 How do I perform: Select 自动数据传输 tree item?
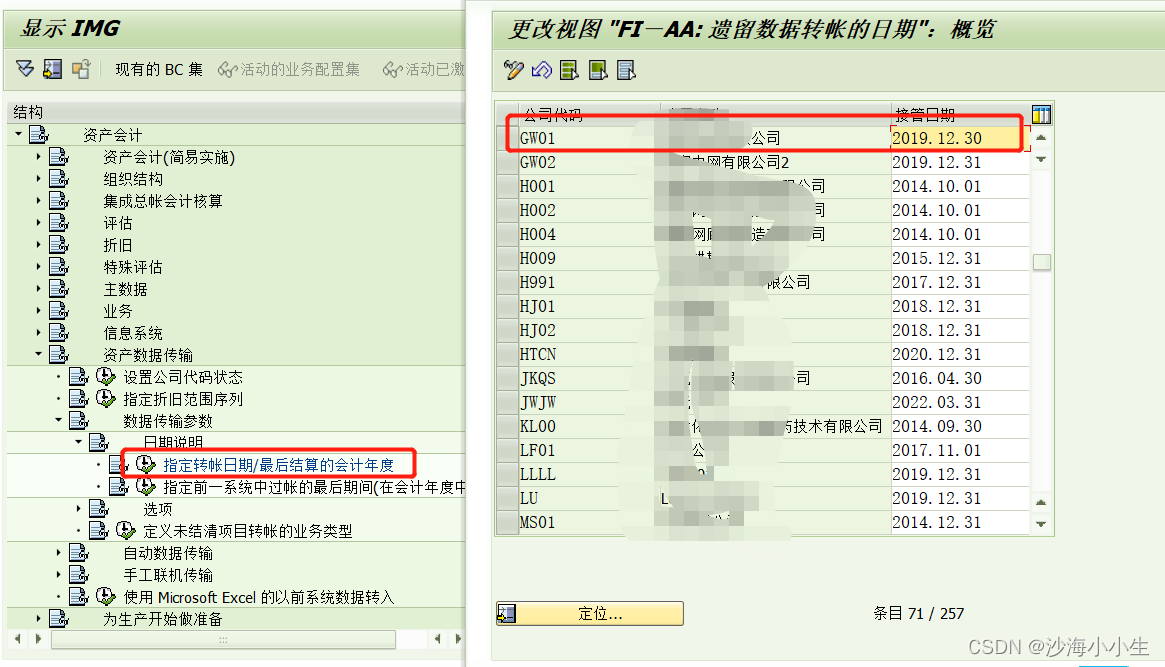pyautogui.click(x=168, y=553)
